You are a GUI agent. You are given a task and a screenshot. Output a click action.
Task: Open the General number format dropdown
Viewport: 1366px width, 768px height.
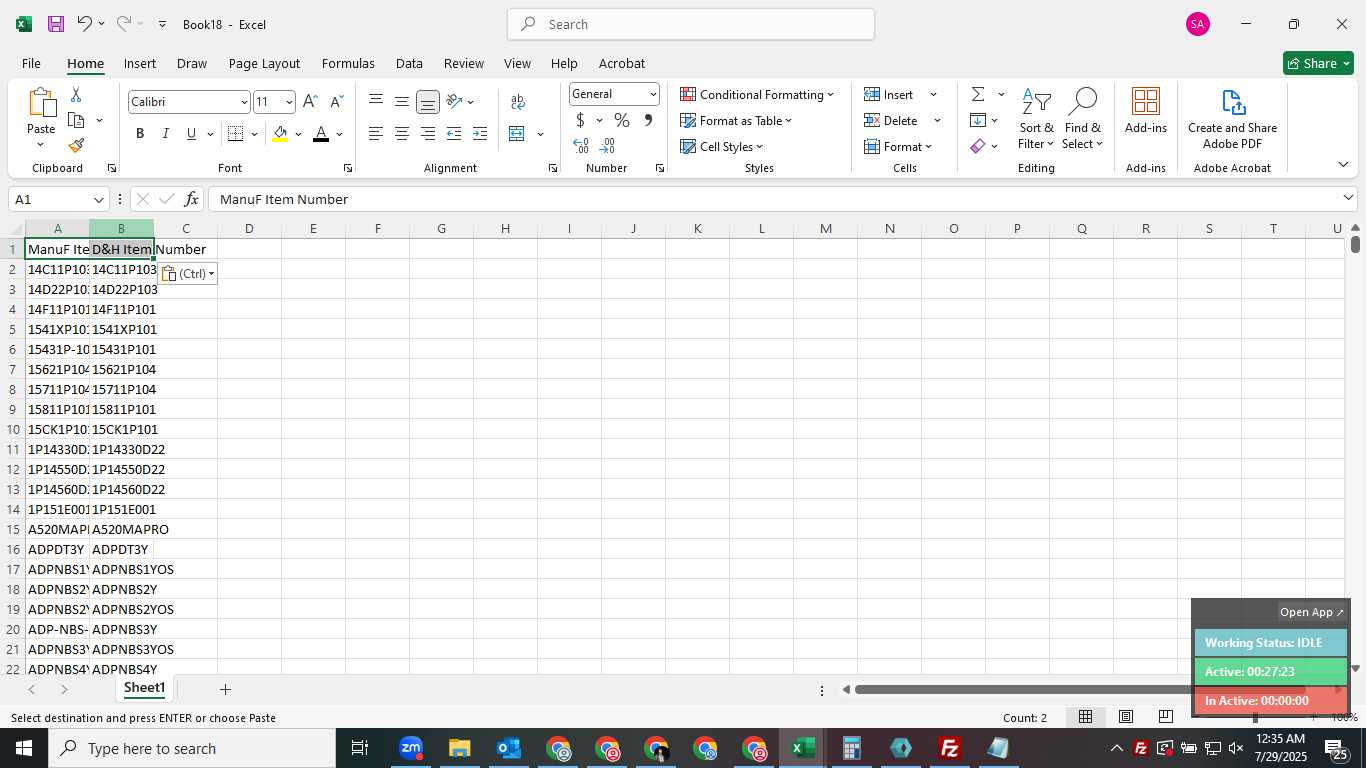pos(653,94)
